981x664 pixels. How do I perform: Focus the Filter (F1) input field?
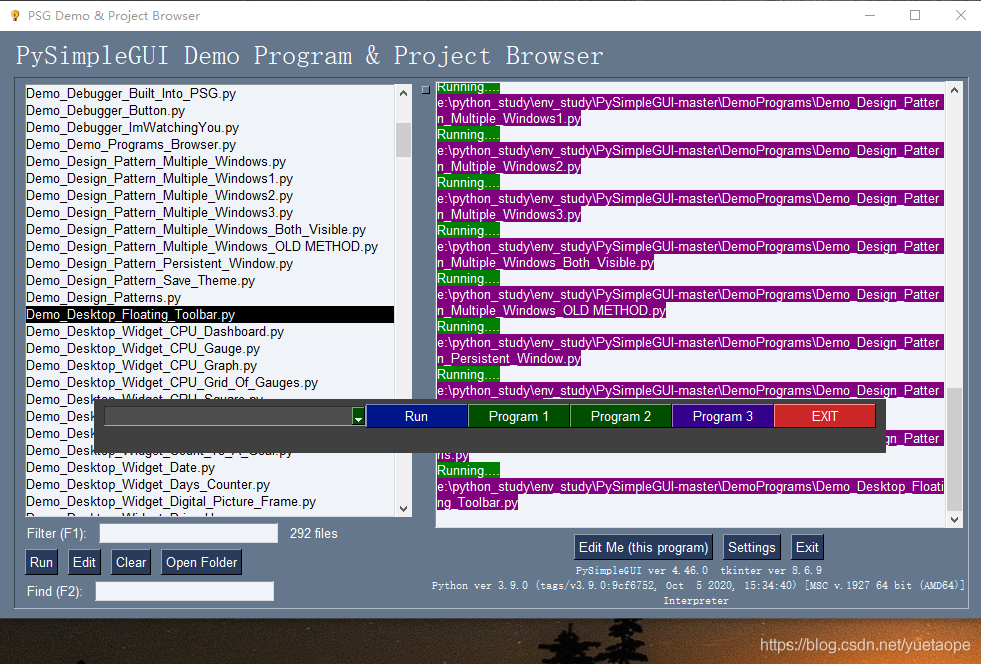pos(188,533)
